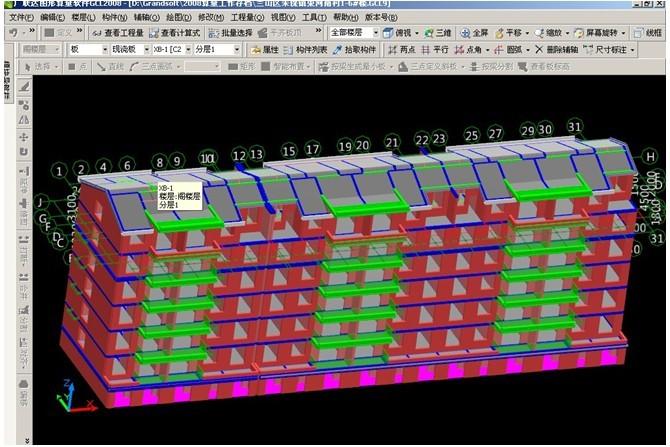Open the 工程量 menu

pos(246,17)
